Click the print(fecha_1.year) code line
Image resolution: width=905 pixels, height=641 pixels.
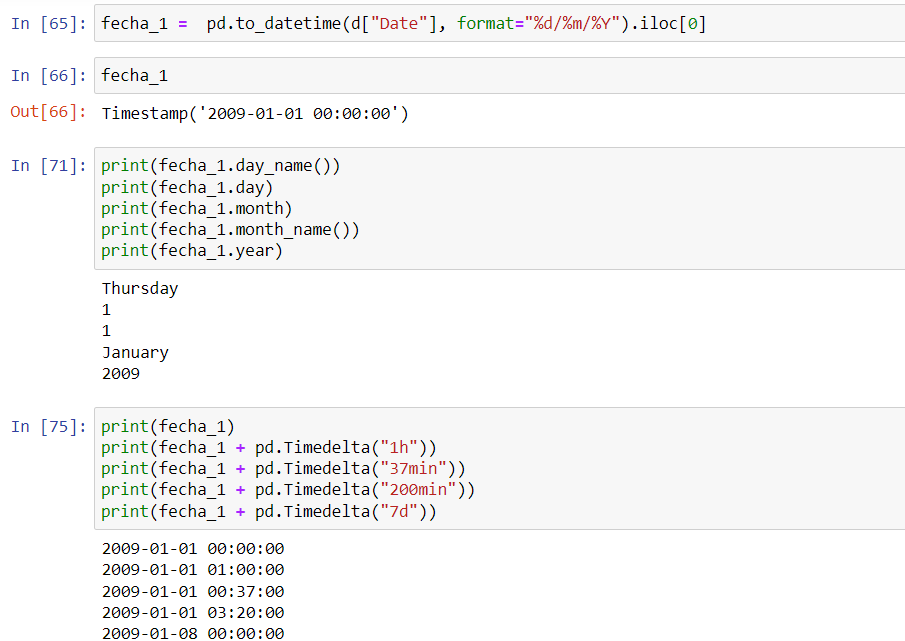click(192, 251)
